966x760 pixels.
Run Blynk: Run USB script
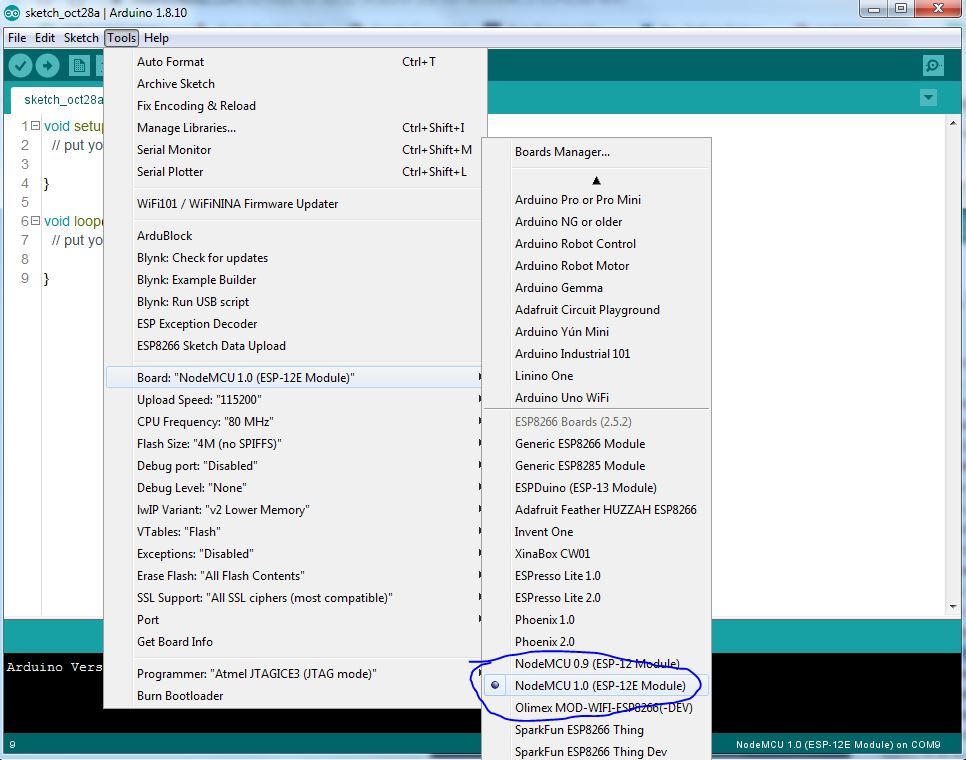294,302
